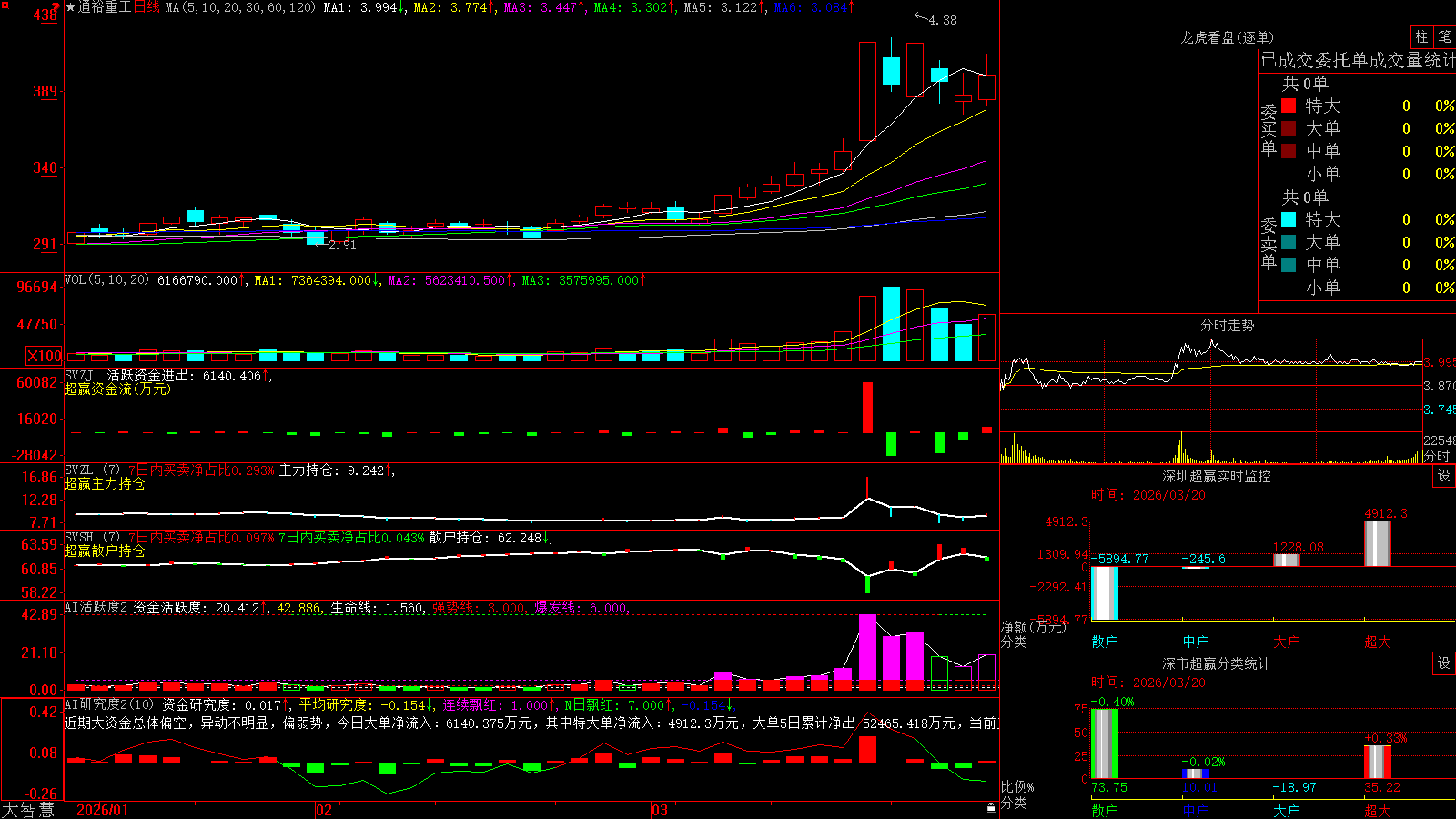The height and width of the screenshot is (819, 1456).
Task: Click the small red square icon at top-left corner
Action: 5,6
